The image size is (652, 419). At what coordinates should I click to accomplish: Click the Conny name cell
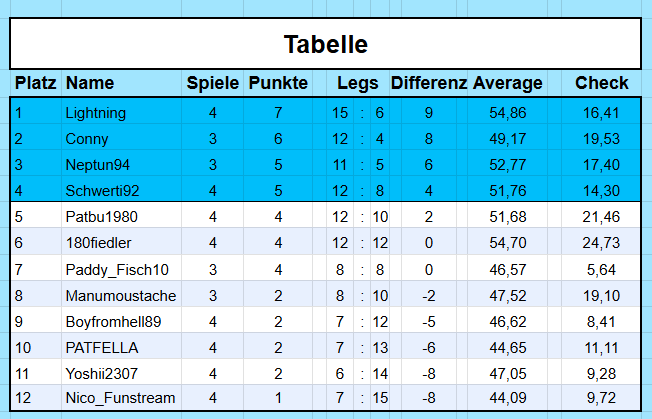point(121,138)
